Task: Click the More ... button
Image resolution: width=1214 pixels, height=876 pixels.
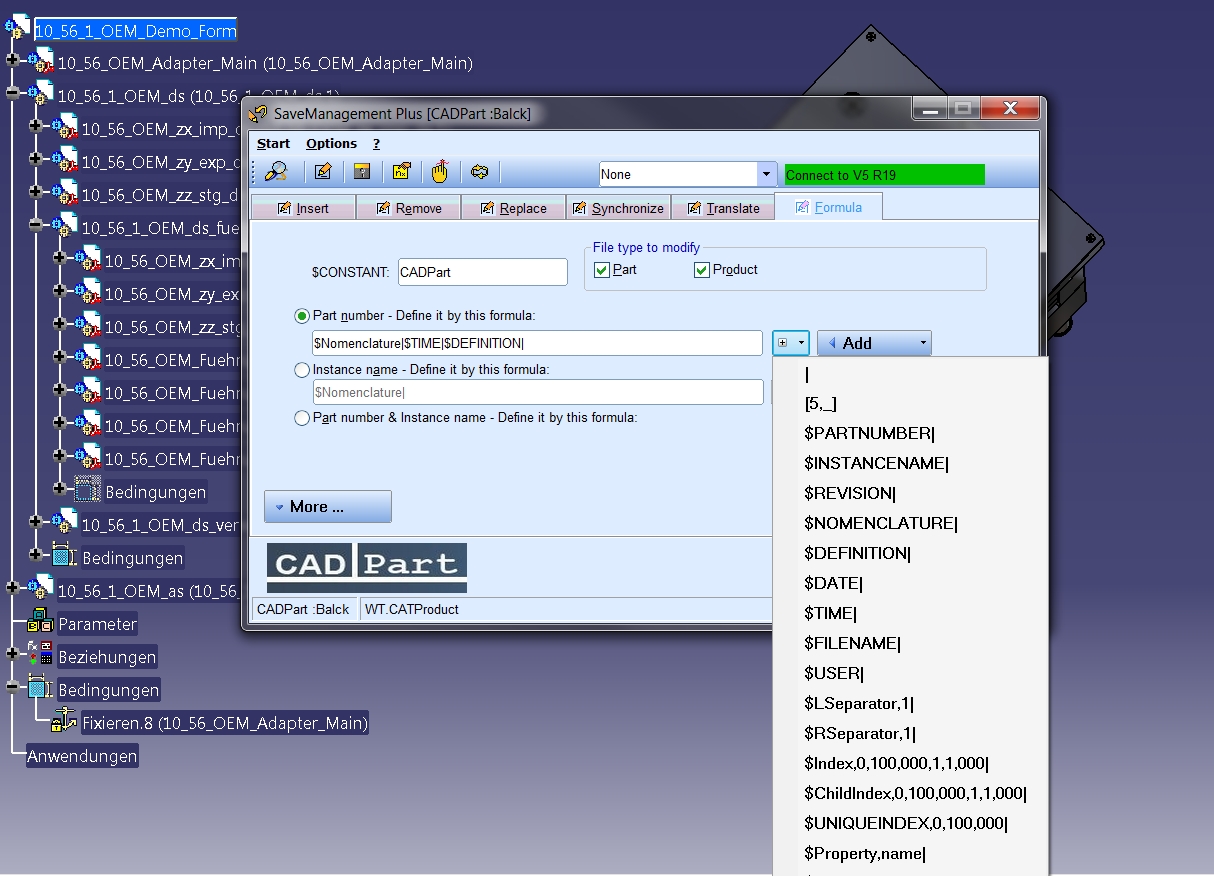Action: 327,506
